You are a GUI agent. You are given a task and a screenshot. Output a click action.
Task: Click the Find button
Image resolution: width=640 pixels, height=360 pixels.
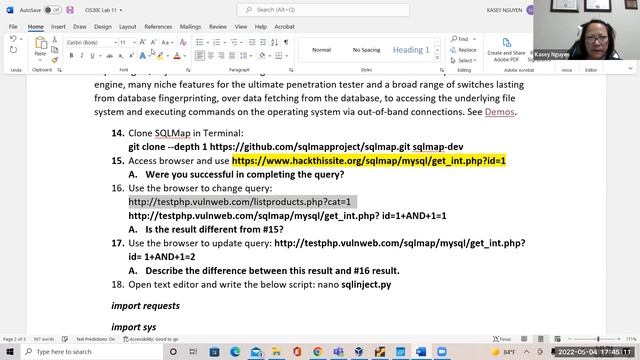[460, 39]
